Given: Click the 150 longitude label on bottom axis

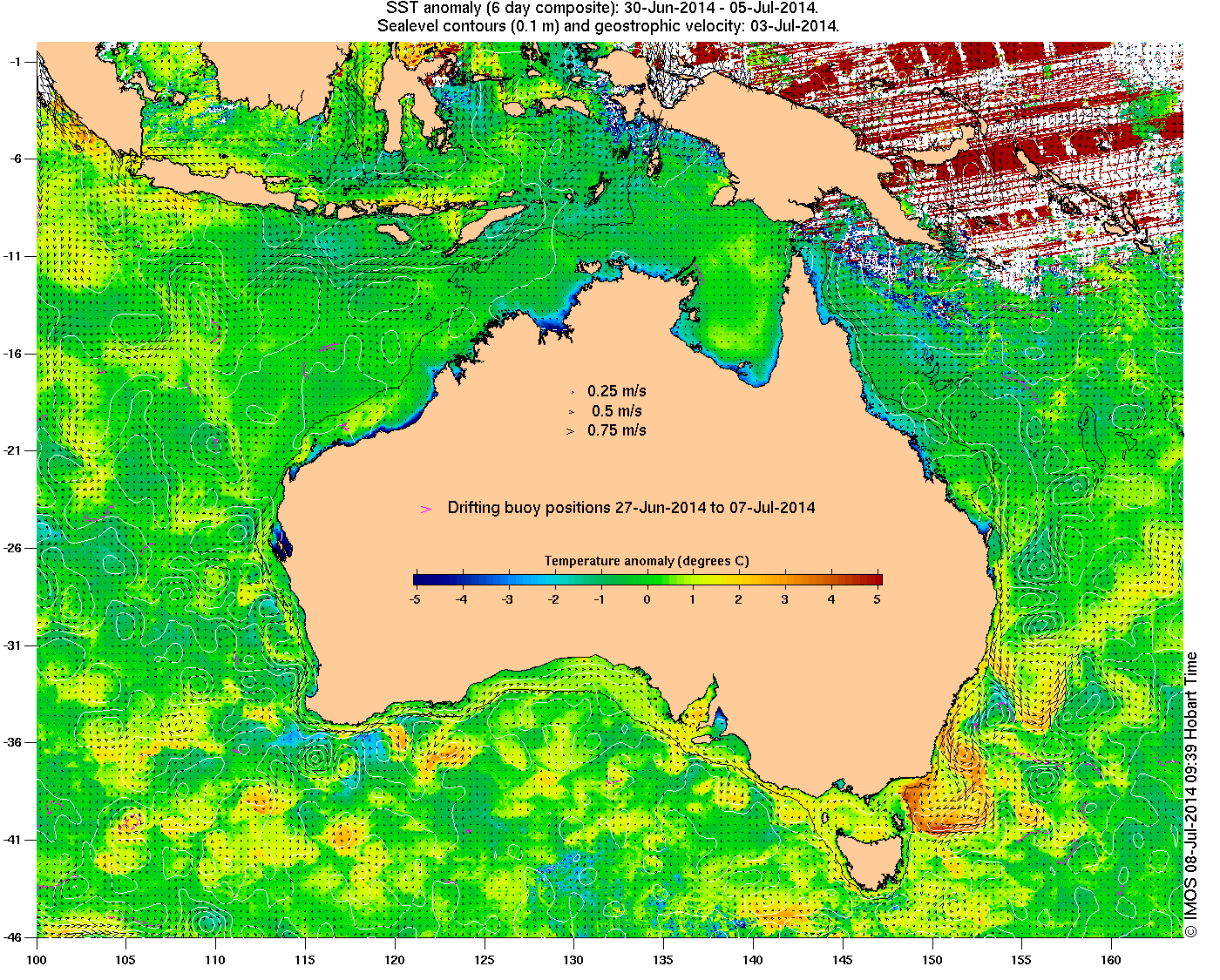Looking at the screenshot, I should (932, 960).
